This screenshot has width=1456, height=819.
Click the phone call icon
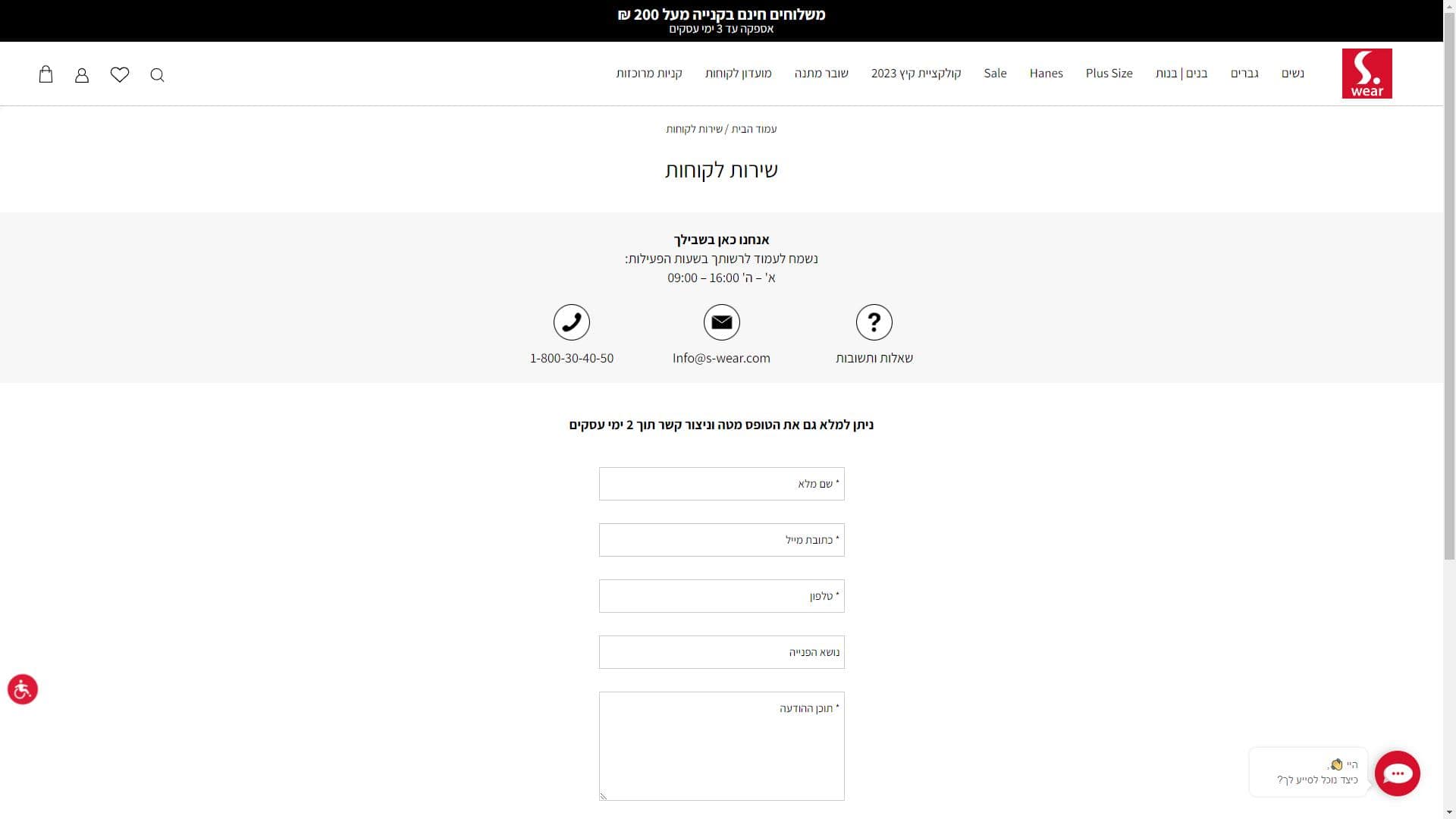click(572, 322)
